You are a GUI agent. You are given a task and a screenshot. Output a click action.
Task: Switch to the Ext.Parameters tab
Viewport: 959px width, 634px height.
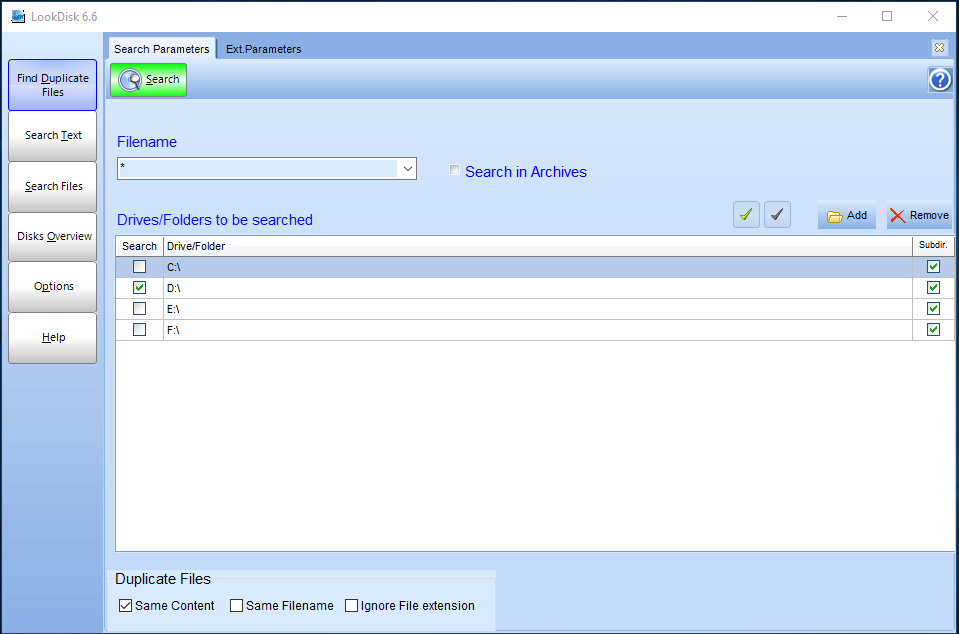click(x=263, y=48)
